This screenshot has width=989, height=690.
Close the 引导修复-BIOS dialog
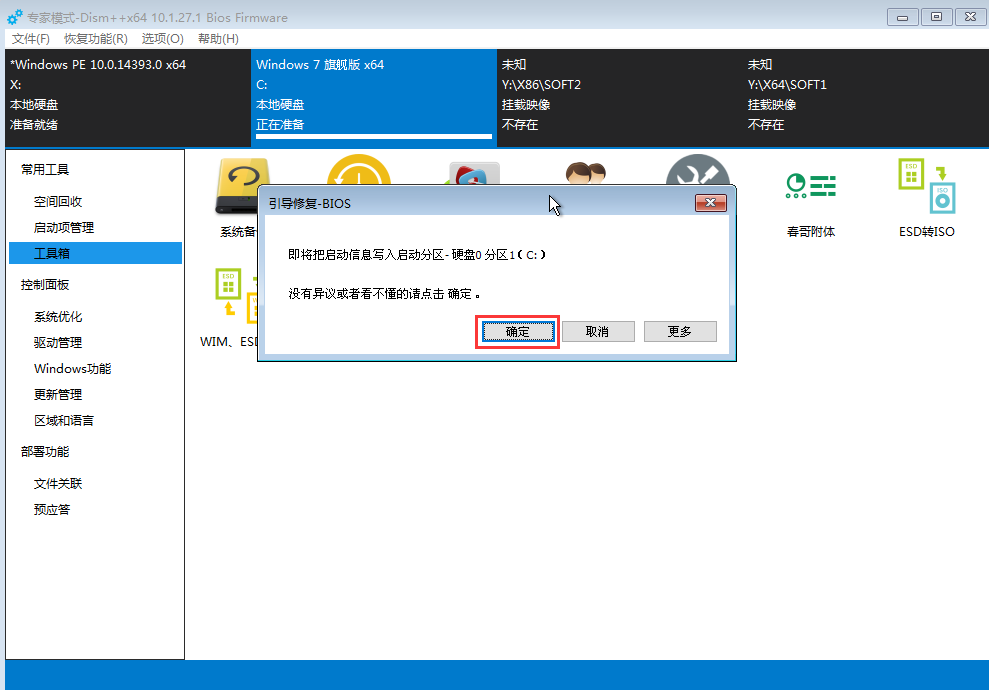[x=710, y=203]
